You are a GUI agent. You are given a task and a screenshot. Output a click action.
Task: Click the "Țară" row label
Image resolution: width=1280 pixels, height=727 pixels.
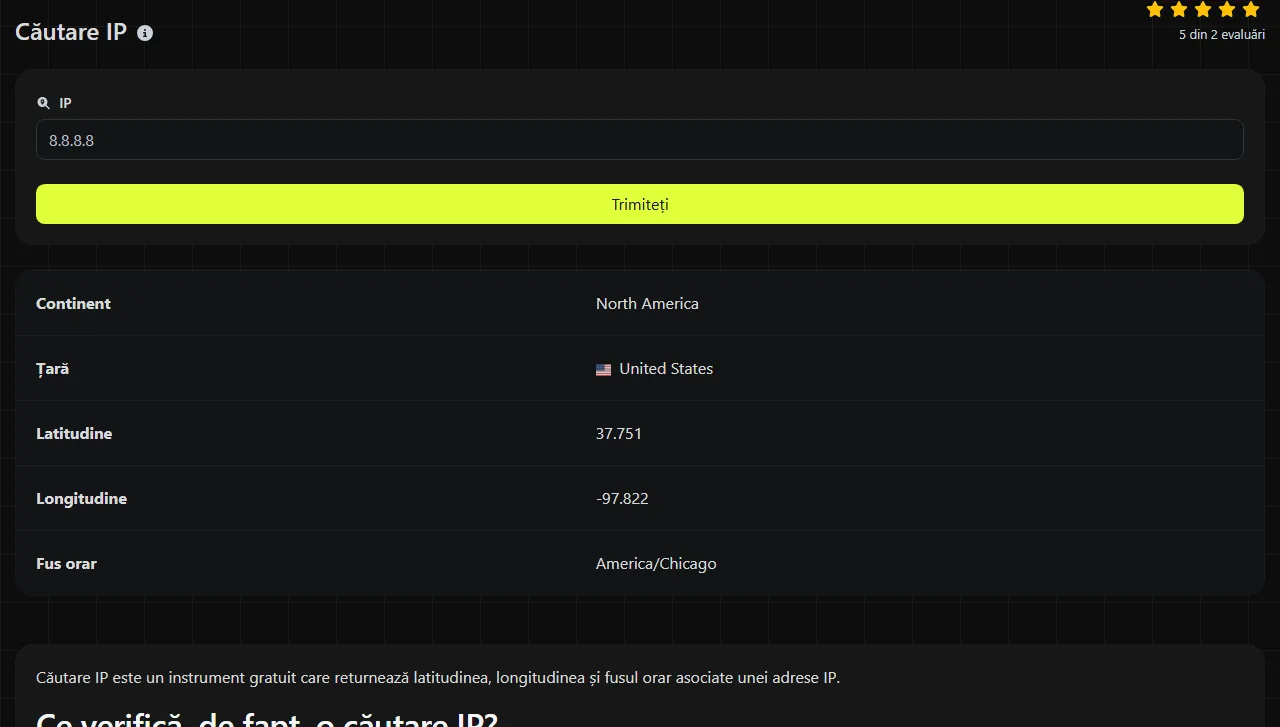tap(52, 369)
